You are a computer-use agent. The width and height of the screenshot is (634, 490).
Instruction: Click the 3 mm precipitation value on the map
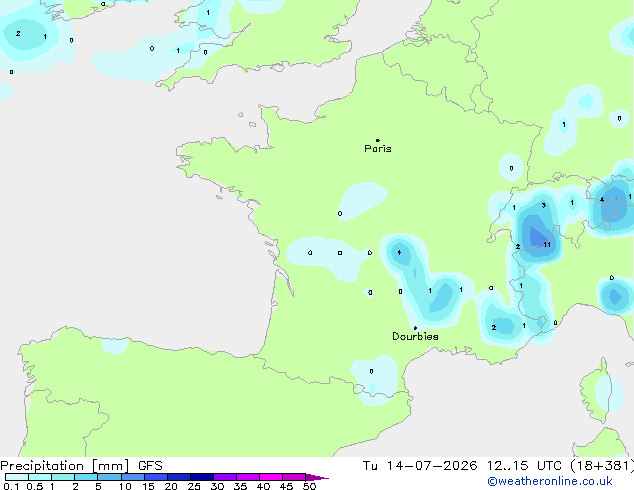[x=543, y=205]
